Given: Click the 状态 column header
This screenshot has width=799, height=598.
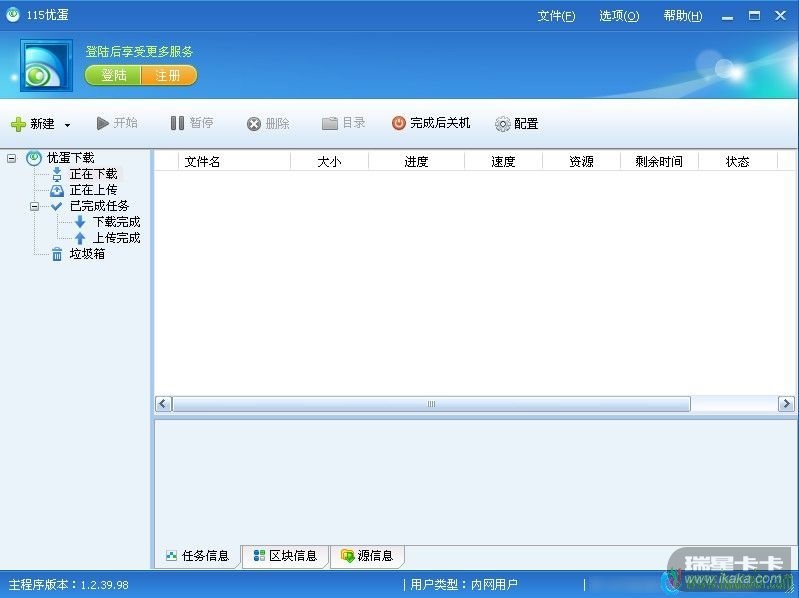Looking at the screenshot, I should click(x=738, y=161).
